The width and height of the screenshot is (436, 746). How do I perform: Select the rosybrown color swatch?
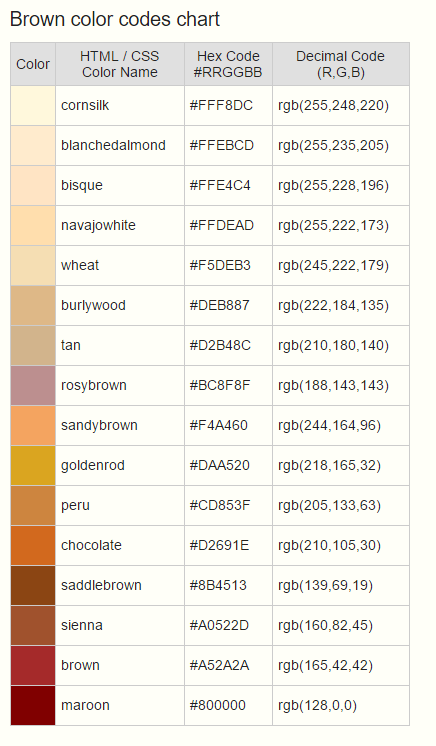pos(33,385)
